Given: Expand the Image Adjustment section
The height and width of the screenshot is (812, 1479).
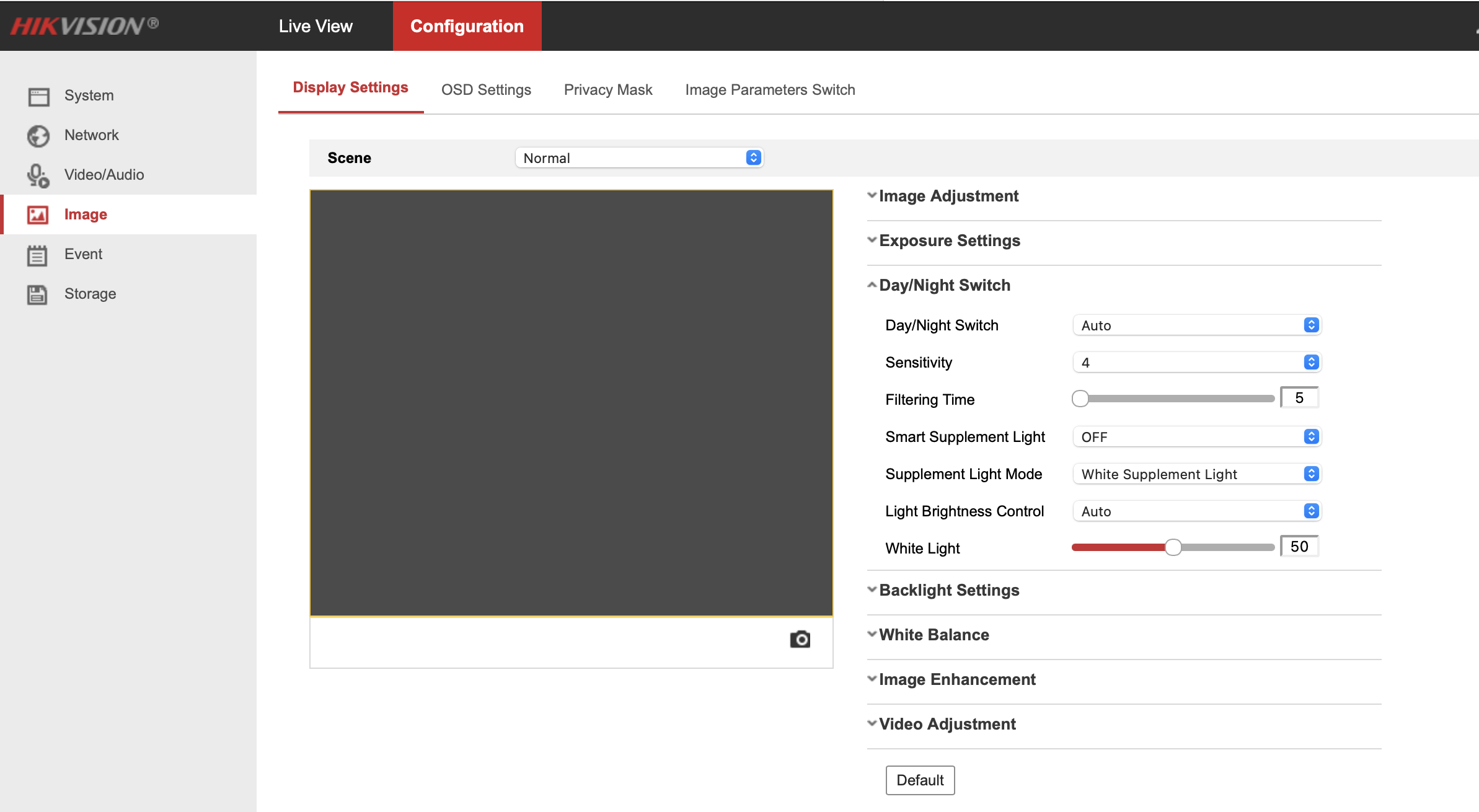Looking at the screenshot, I should 948,196.
